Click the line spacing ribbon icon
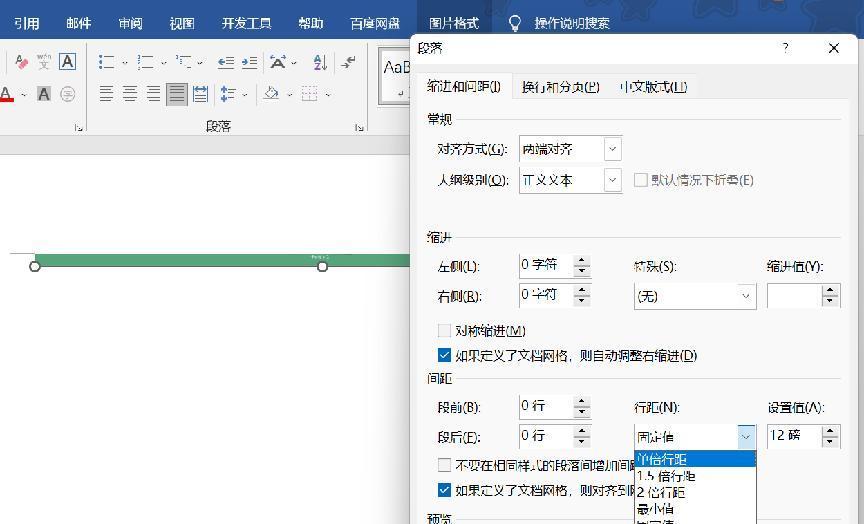Image resolution: width=864 pixels, height=524 pixels. 228,94
